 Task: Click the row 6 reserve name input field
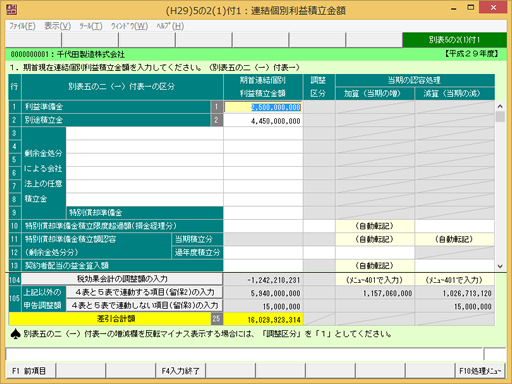[144, 173]
